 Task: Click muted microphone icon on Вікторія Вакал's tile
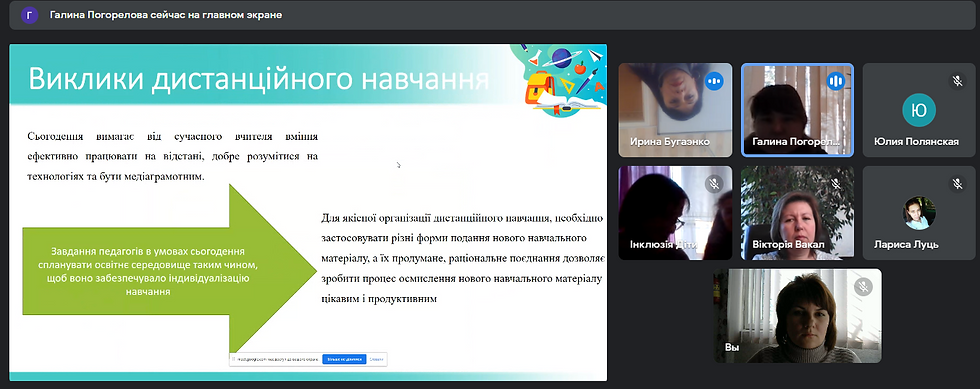(x=836, y=184)
